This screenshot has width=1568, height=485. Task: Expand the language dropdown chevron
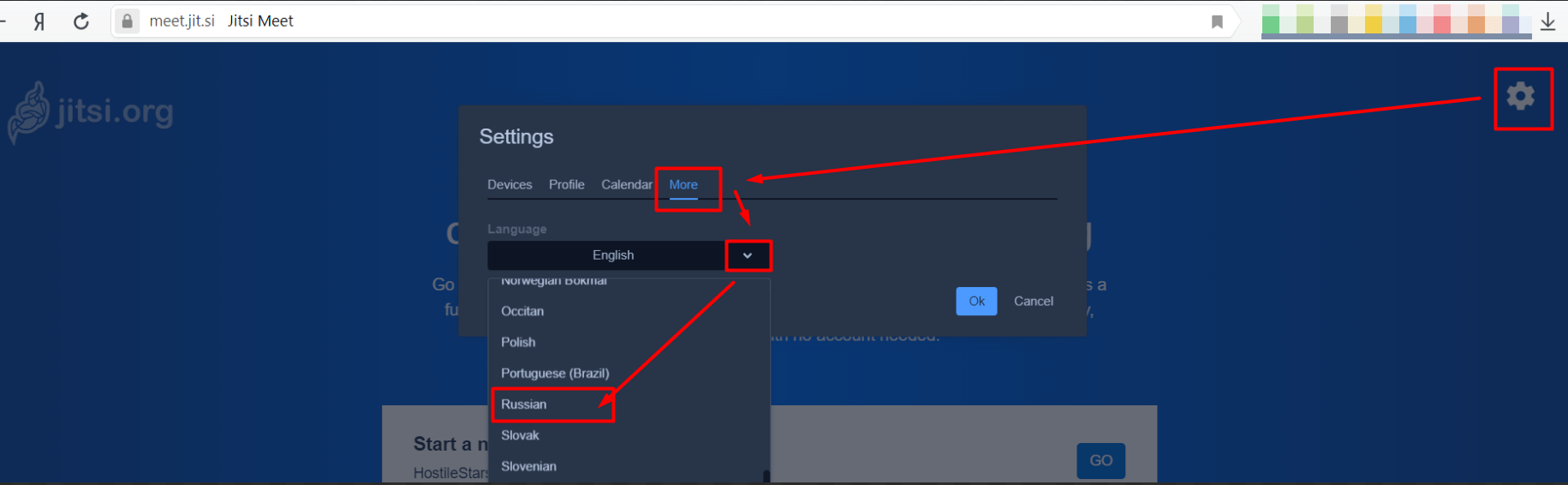pyautogui.click(x=747, y=255)
